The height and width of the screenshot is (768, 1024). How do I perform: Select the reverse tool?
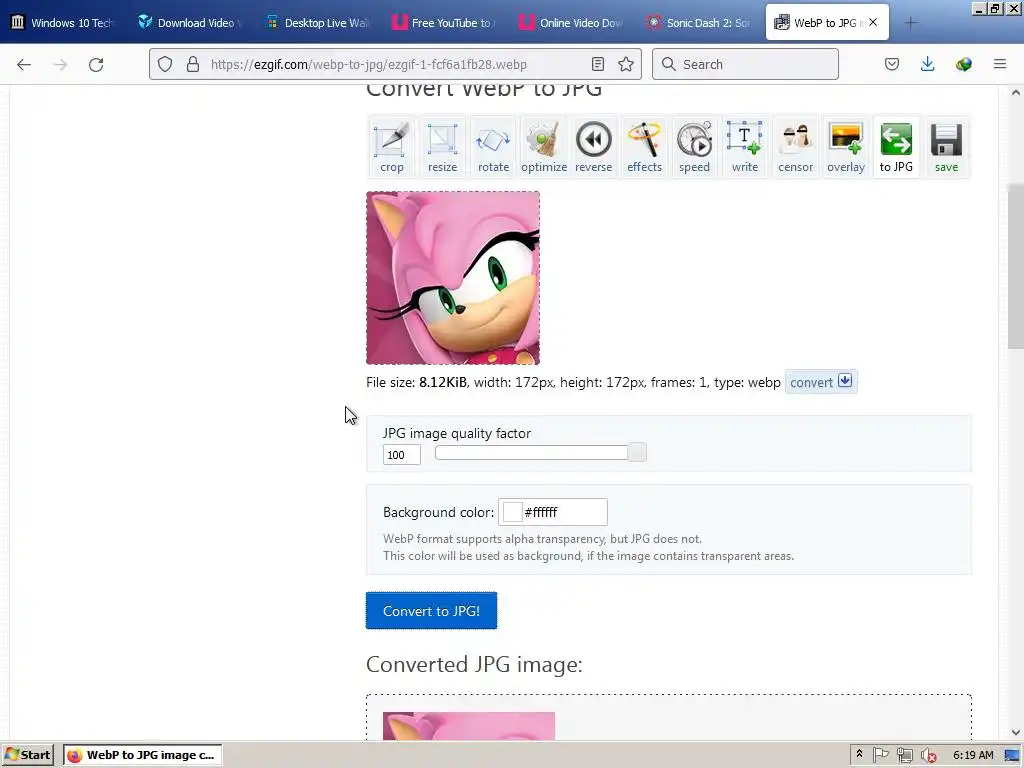tap(594, 147)
